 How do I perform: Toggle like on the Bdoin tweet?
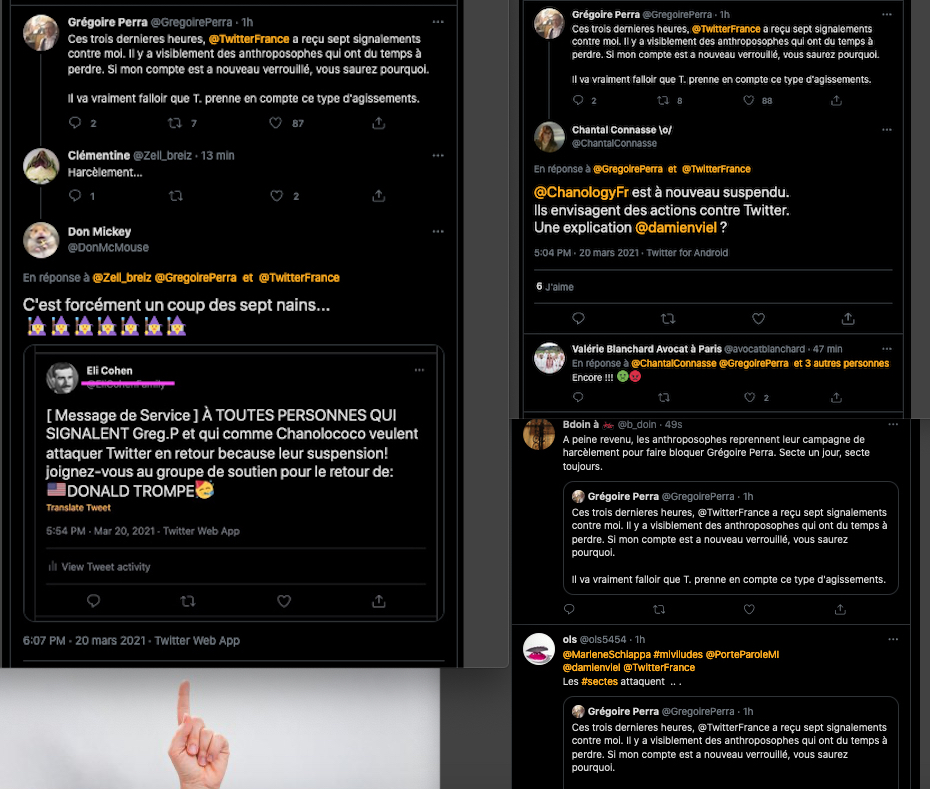tap(749, 609)
